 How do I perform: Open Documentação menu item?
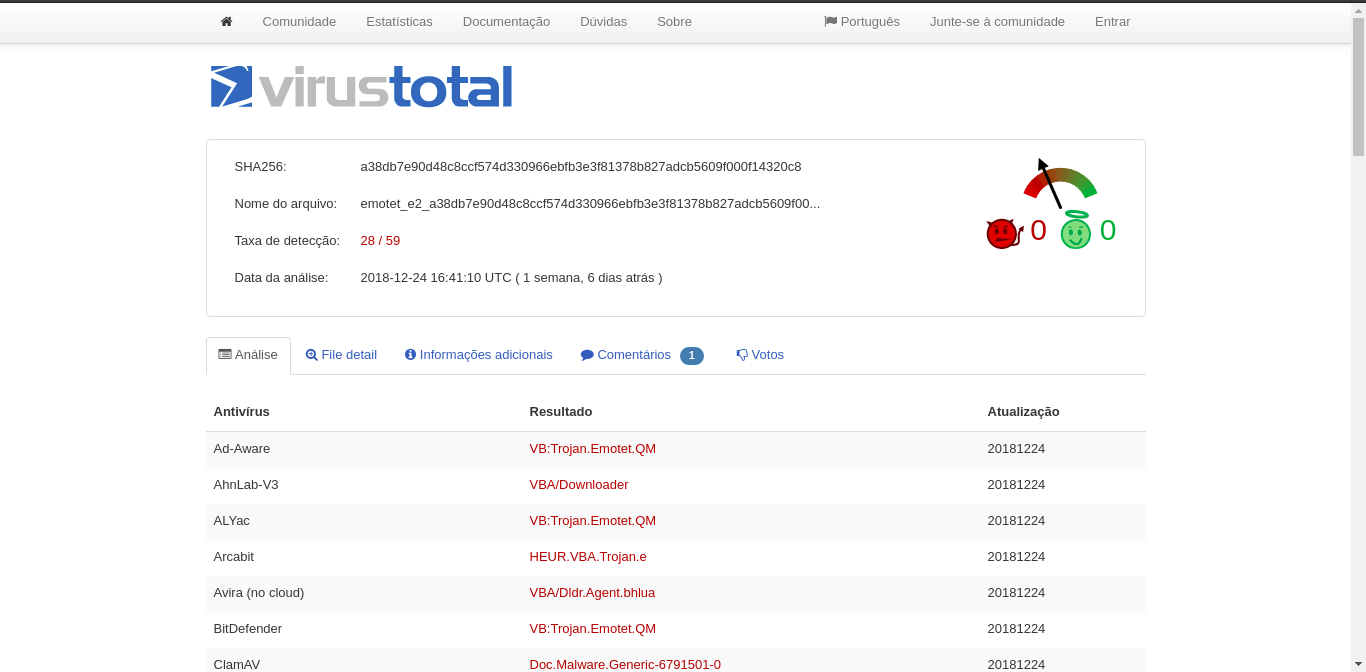tap(506, 21)
